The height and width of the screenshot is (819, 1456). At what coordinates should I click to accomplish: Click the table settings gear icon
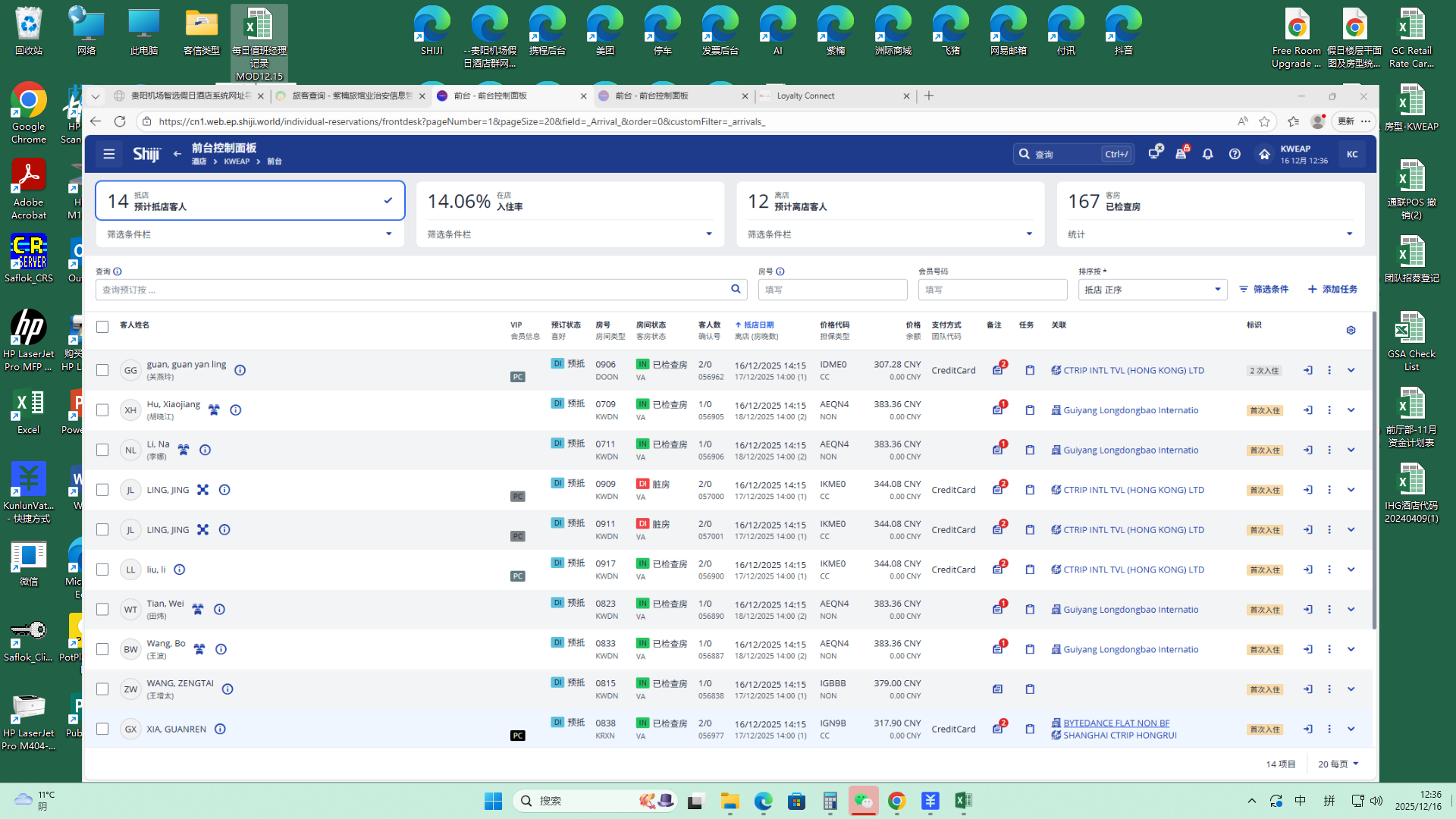pos(1351,331)
